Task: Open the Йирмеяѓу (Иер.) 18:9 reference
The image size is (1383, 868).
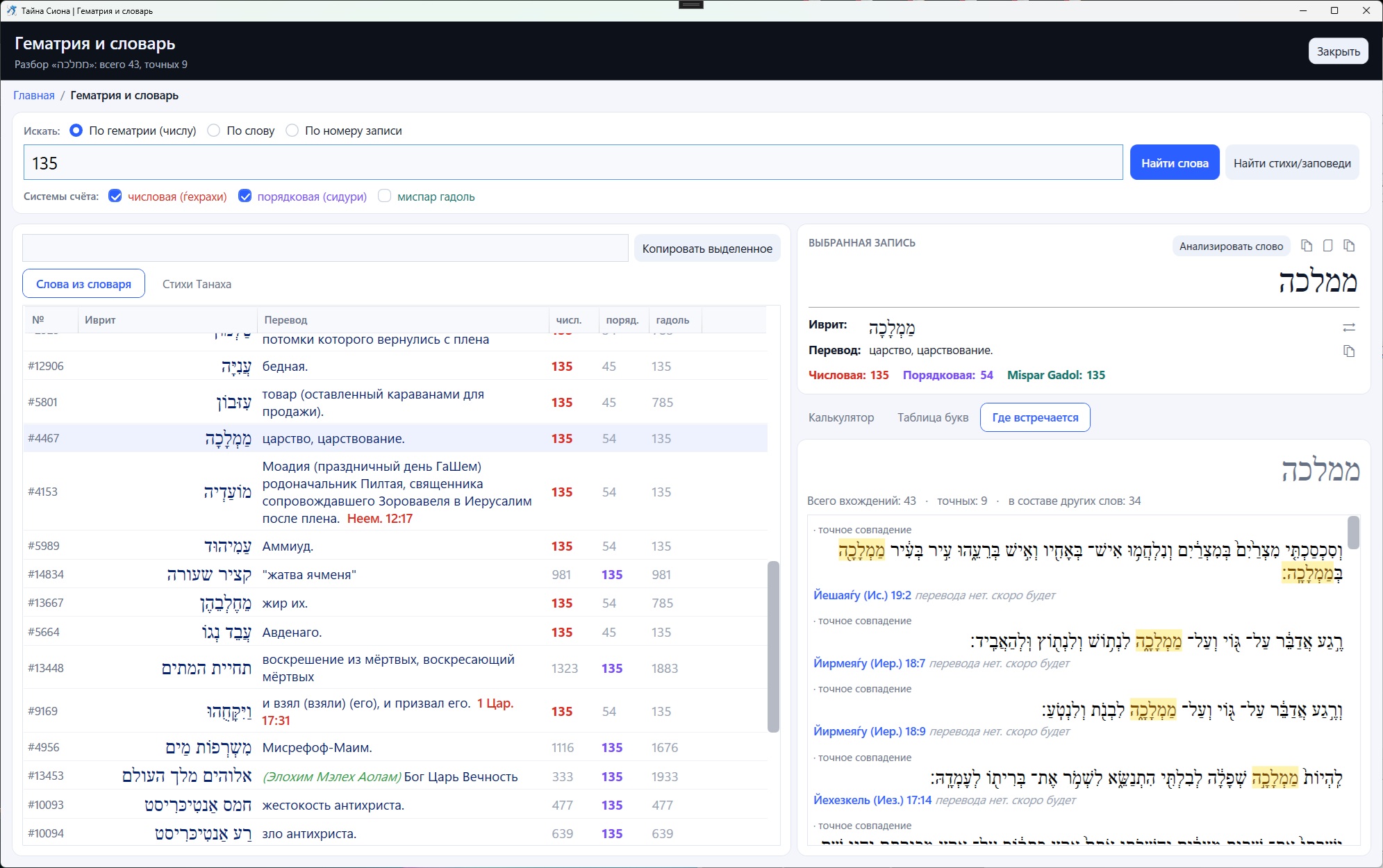Action: click(869, 731)
